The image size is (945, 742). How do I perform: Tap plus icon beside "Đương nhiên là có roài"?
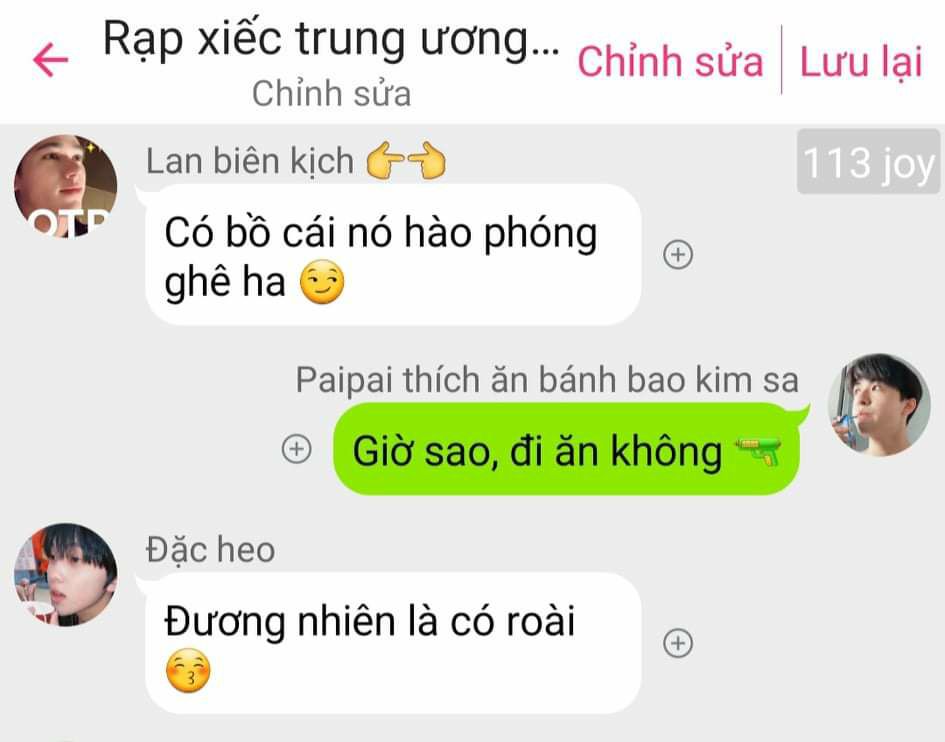(678, 643)
